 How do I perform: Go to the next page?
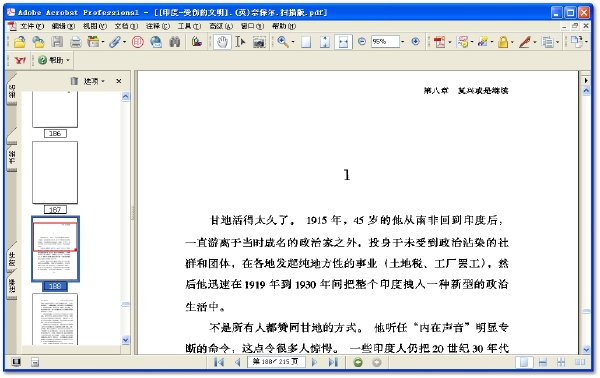(x=315, y=362)
